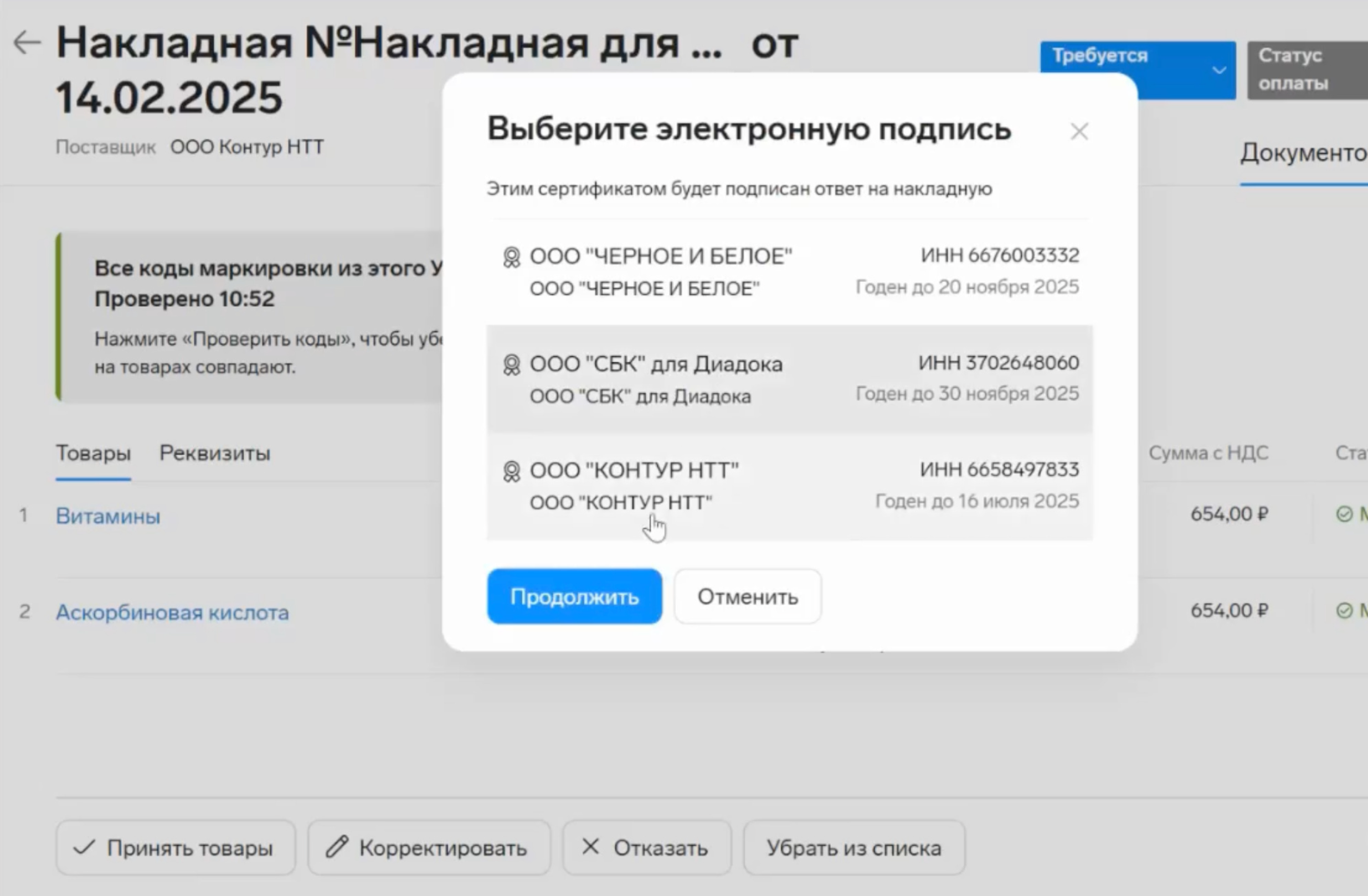Viewport: 1368px width, 896px height.
Task: Click the chevron arrow in Требуется button
Action: click(1218, 71)
